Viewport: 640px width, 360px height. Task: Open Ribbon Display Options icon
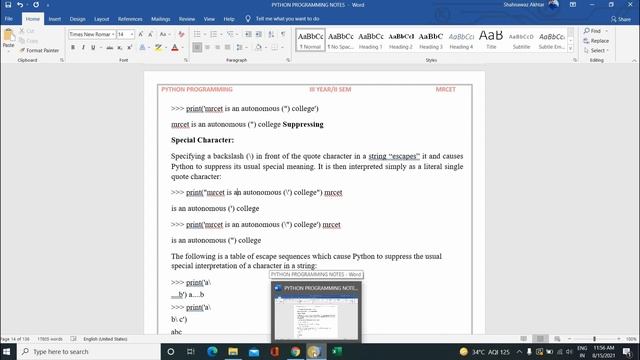pos(573,5)
